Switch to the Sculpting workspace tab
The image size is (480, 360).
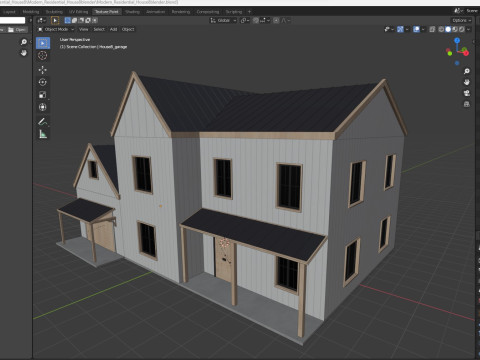click(x=54, y=12)
